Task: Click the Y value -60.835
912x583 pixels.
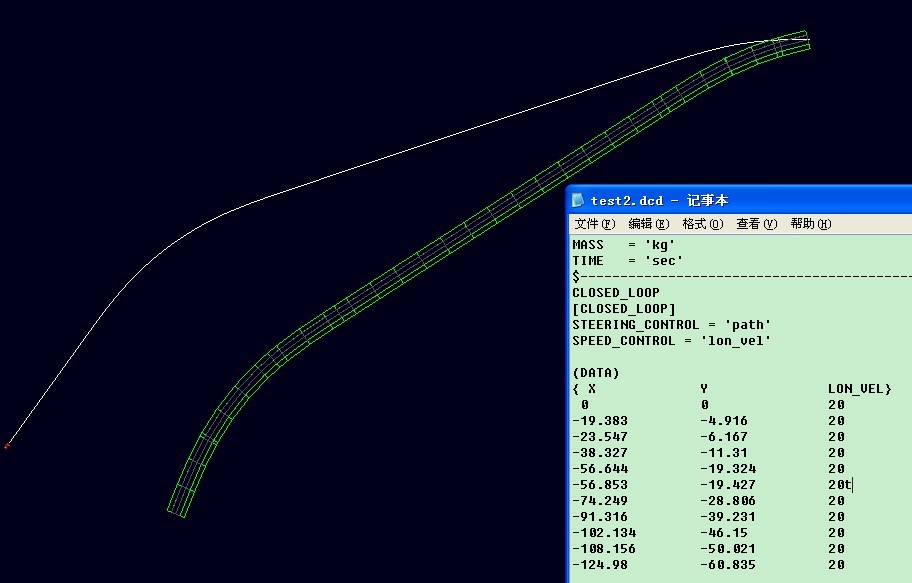Action: (x=728, y=564)
